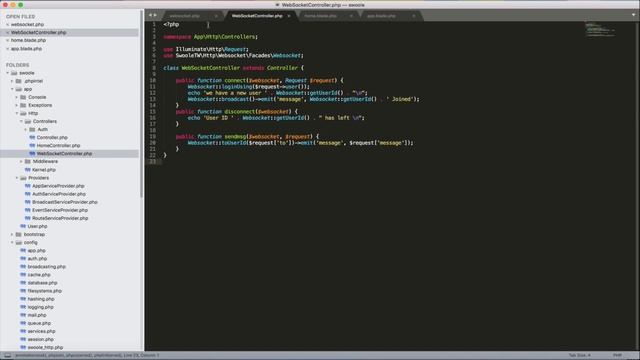
Task: Close home.blade.php in the Open Files list
Action: point(7,40)
